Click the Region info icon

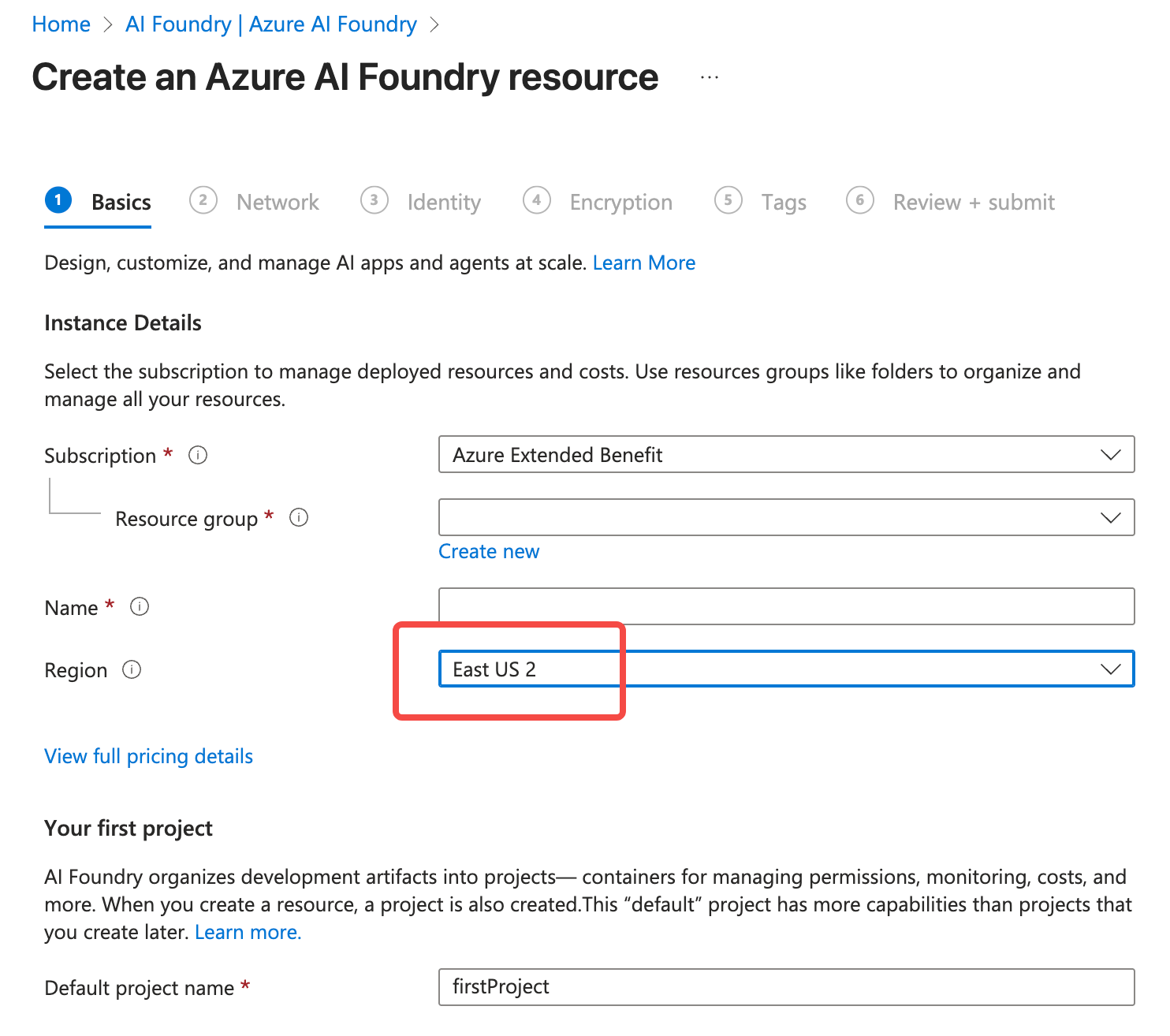click(x=131, y=669)
